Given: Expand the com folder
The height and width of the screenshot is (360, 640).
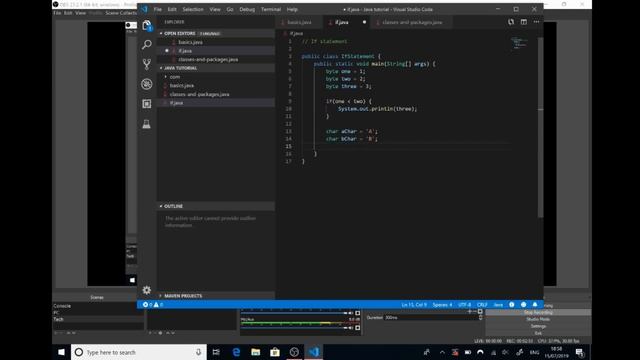Looking at the screenshot, I should (175, 77).
